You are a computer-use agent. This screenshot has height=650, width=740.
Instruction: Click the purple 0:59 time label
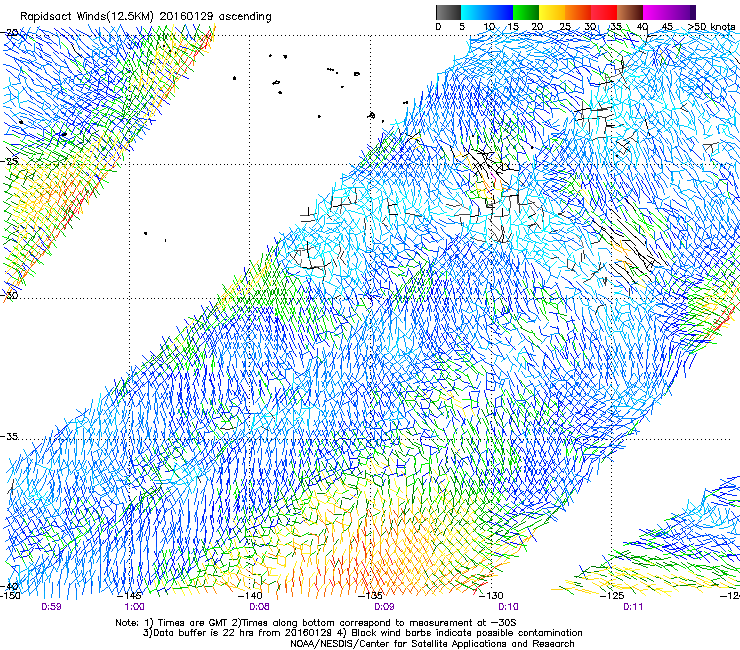(x=51, y=607)
